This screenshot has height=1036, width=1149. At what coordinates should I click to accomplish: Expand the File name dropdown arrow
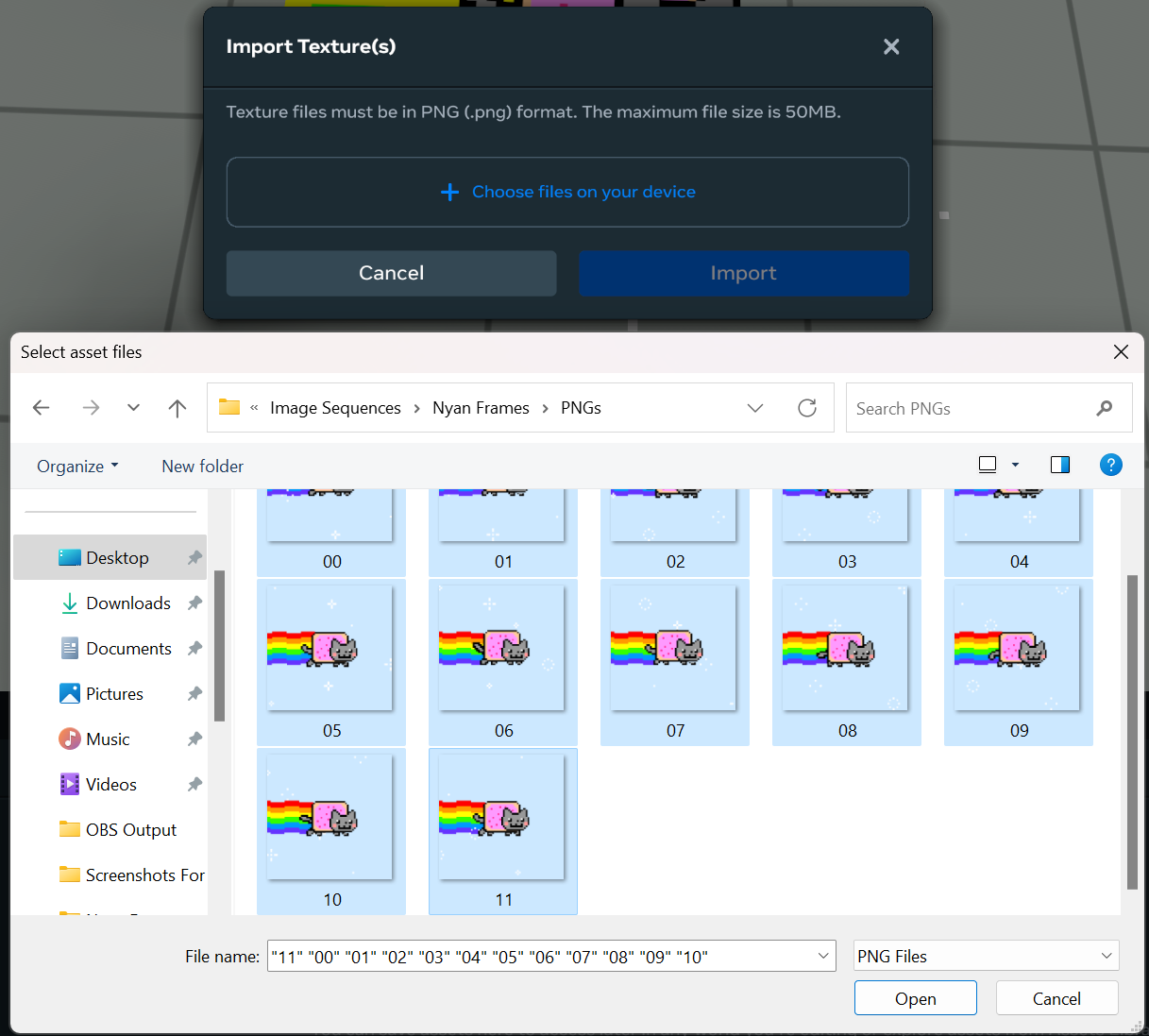tap(823, 956)
